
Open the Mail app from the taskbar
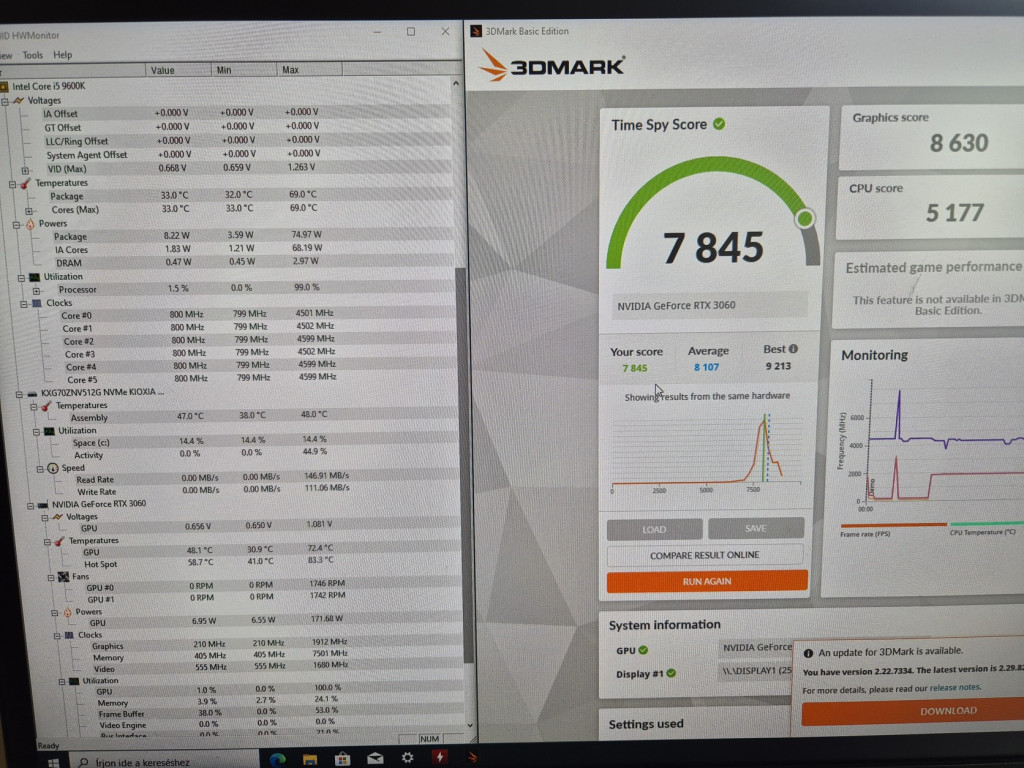[375, 758]
